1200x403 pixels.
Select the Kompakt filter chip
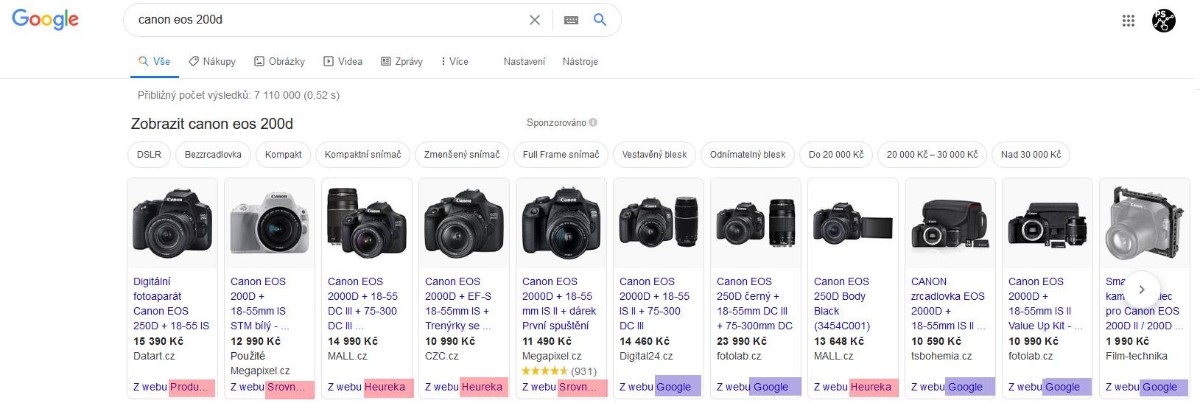(x=283, y=155)
